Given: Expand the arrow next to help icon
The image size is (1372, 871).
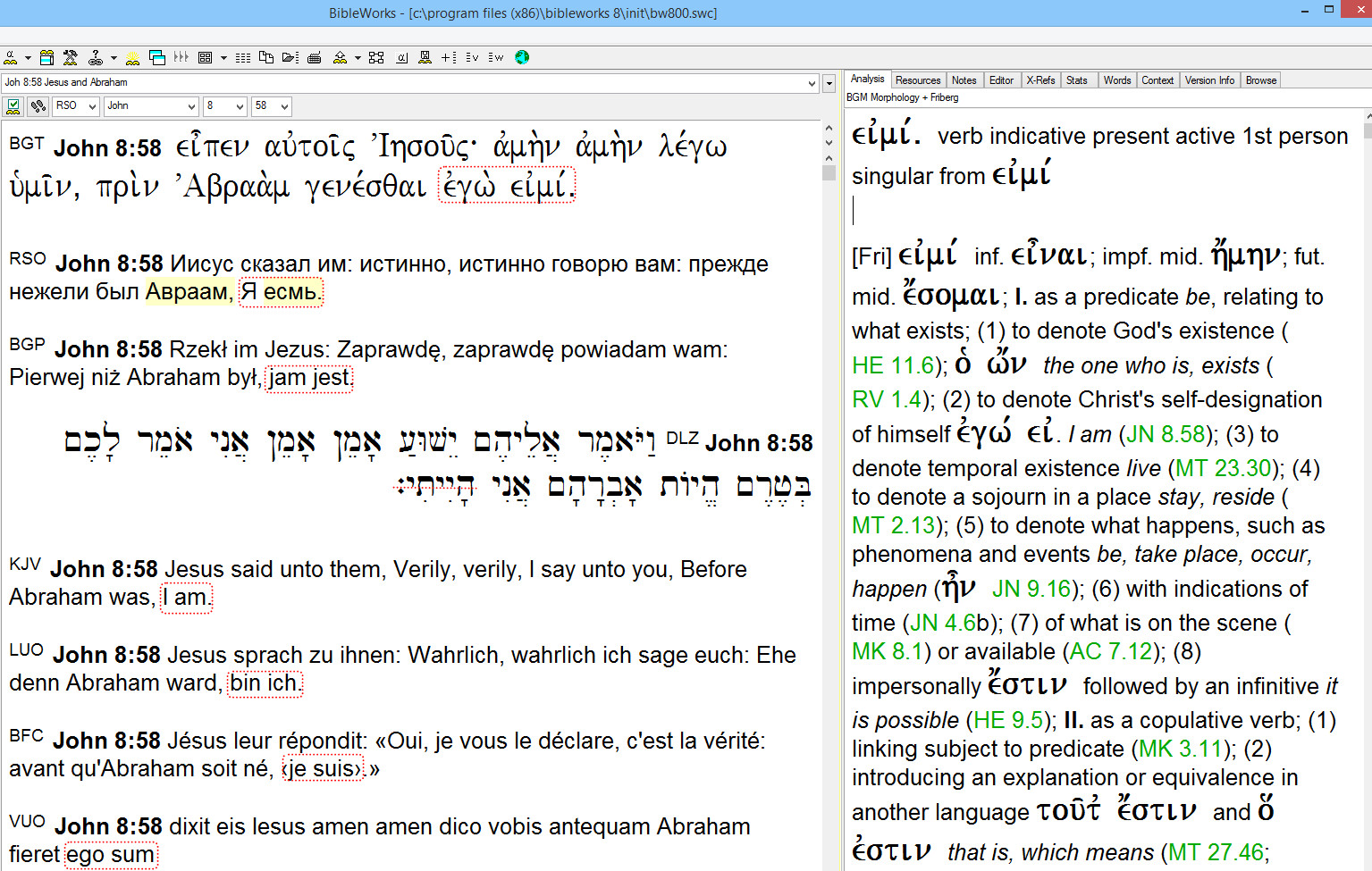Looking at the screenshot, I should click(114, 58).
